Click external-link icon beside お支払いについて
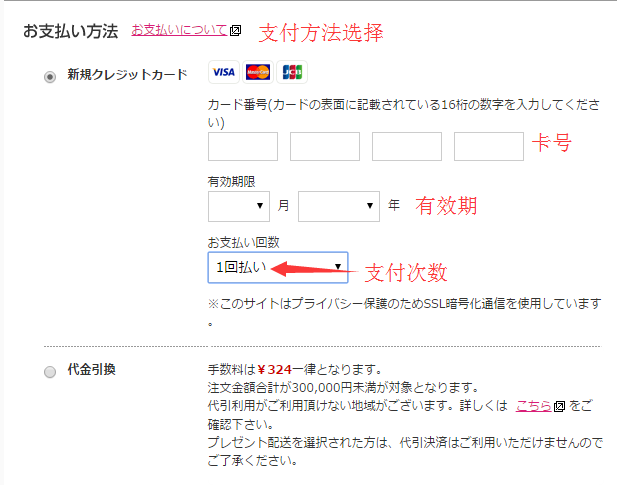 tap(235, 31)
